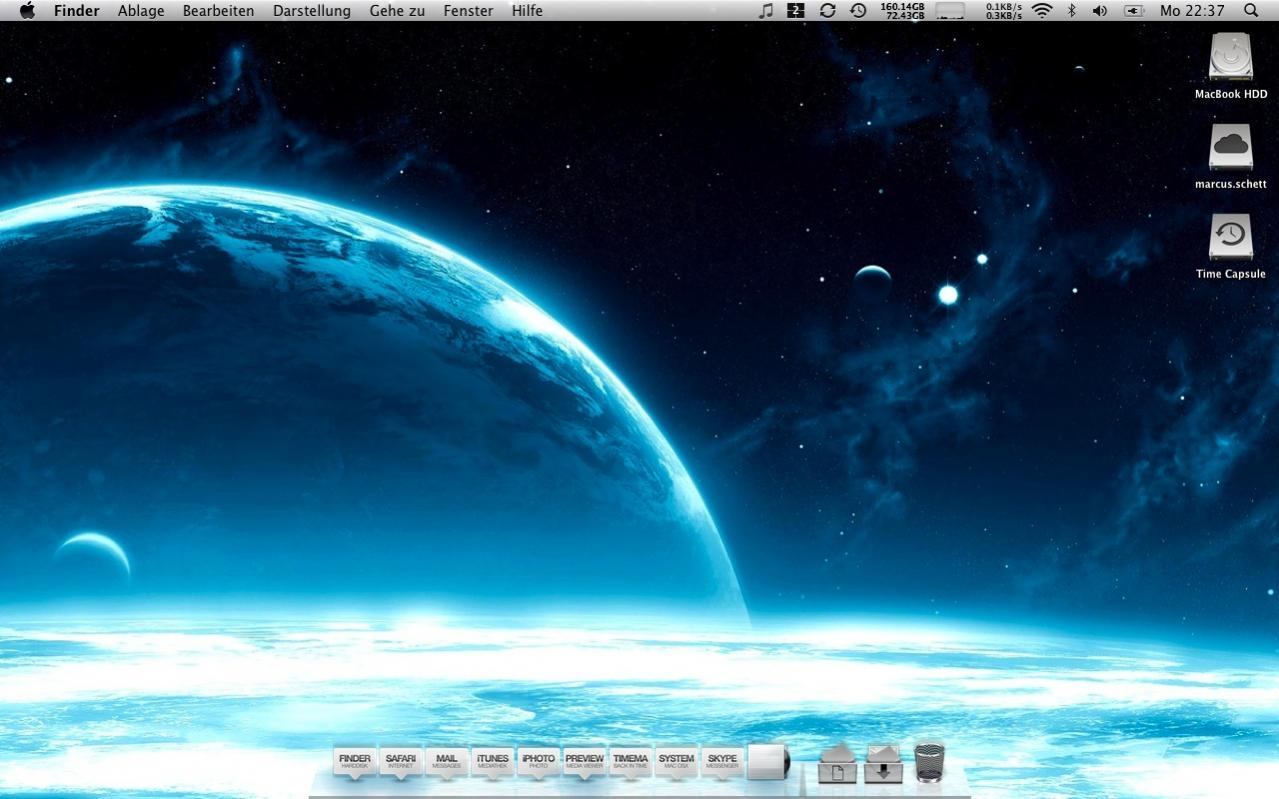
Task: Click the MacBook HDD label text
Action: pyautogui.click(x=1231, y=94)
